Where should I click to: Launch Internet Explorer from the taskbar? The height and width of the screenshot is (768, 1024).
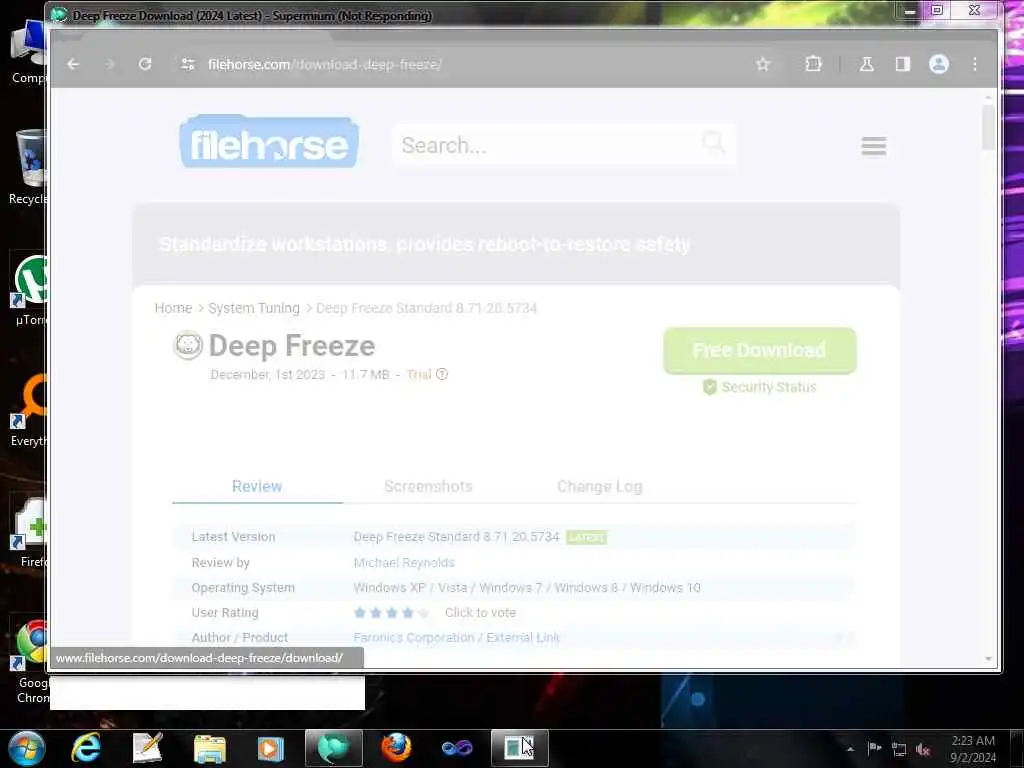coord(86,748)
